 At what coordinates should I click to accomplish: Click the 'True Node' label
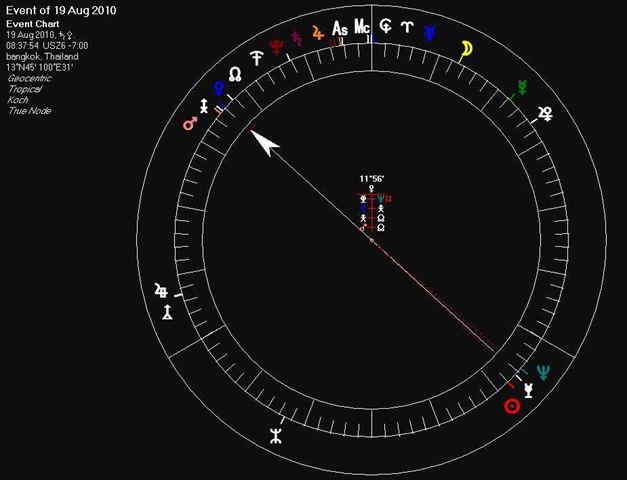point(30,111)
